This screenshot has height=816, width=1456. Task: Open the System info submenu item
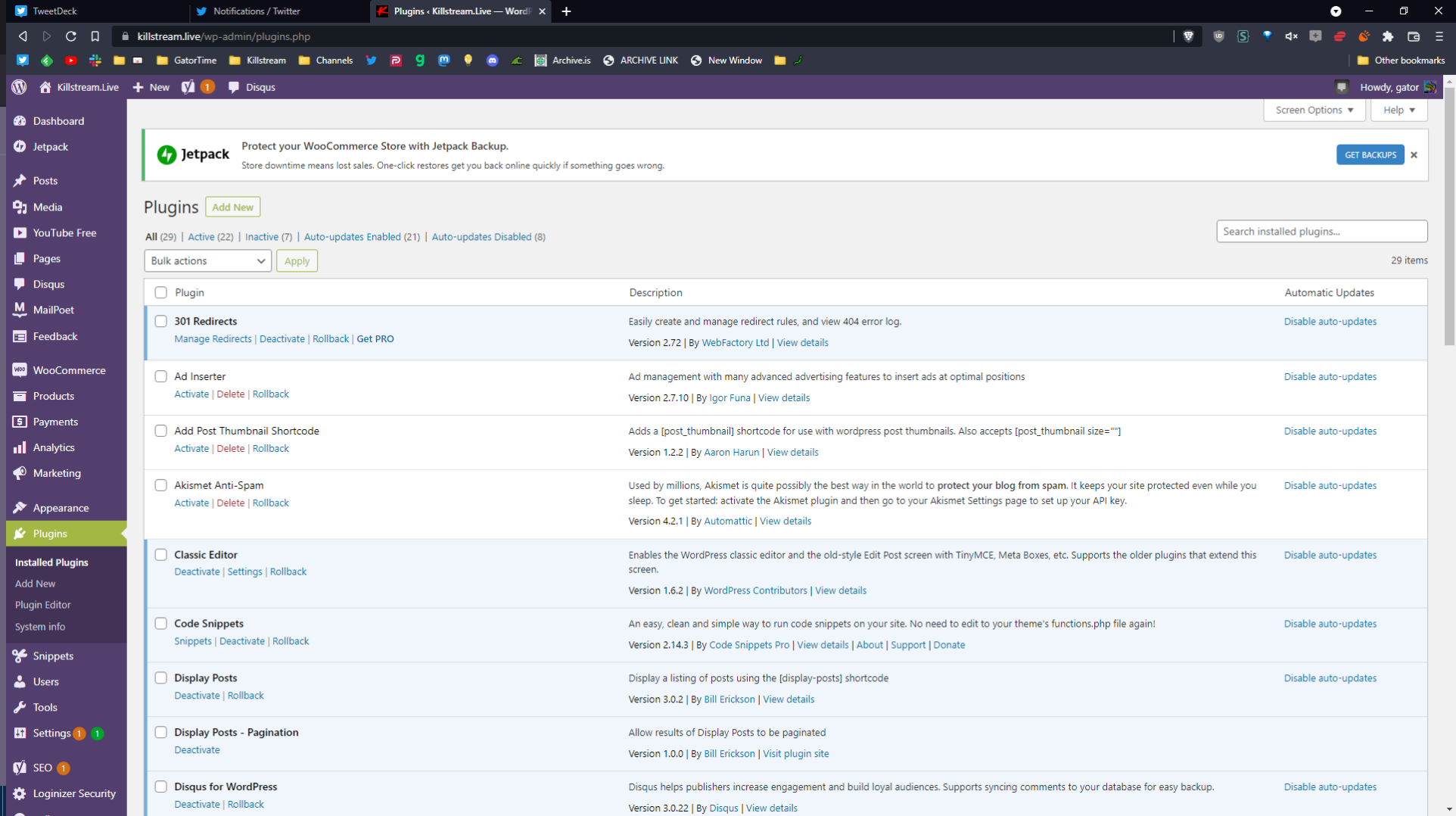pyautogui.click(x=40, y=627)
